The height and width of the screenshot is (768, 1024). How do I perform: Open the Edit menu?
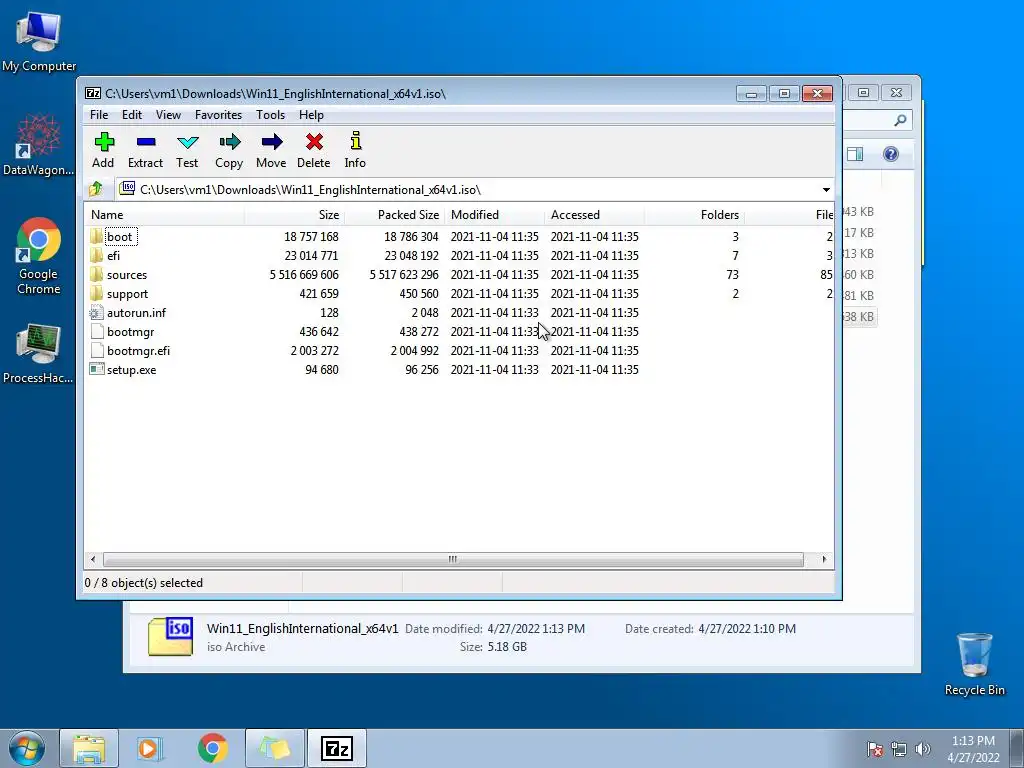click(132, 115)
